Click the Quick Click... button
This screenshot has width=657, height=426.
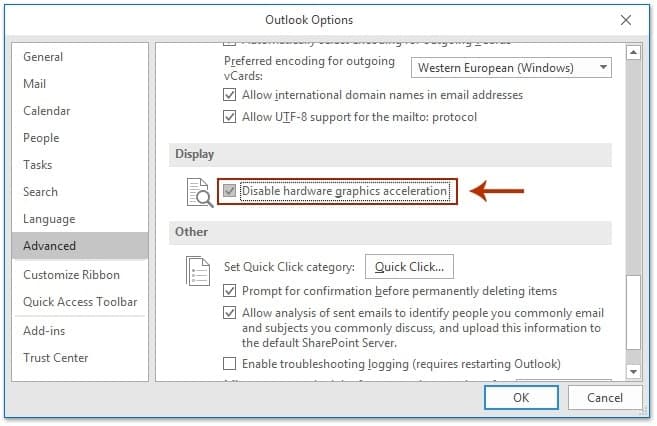(x=409, y=267)
